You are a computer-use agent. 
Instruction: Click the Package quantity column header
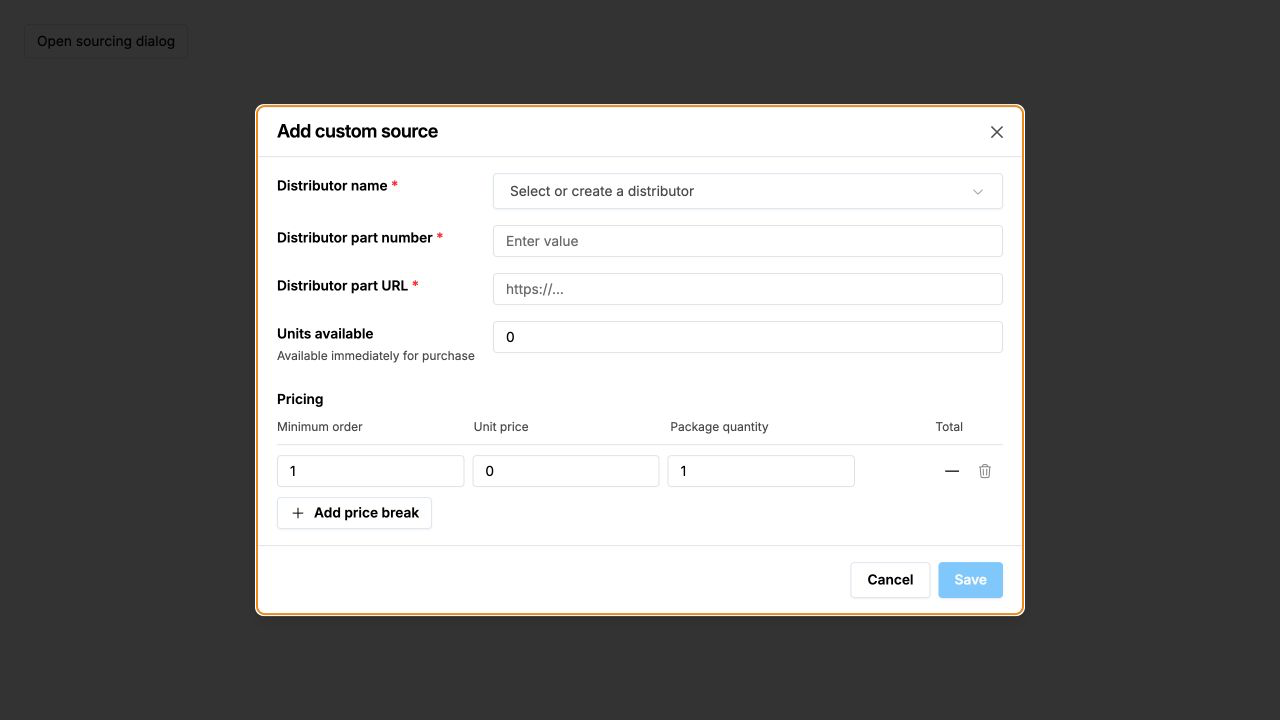pos(719,427)
